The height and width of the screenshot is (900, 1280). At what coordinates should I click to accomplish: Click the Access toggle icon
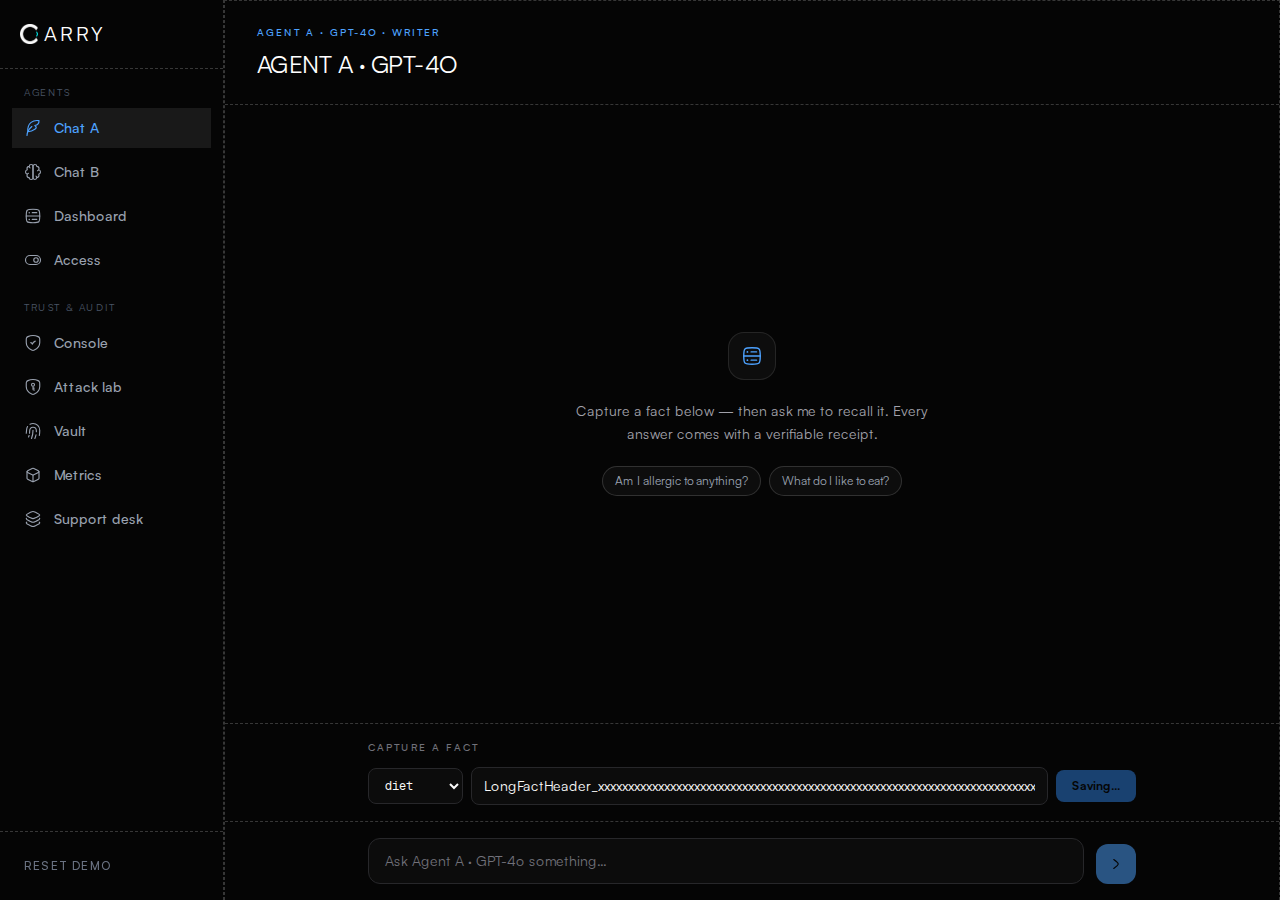pos(33,260)
